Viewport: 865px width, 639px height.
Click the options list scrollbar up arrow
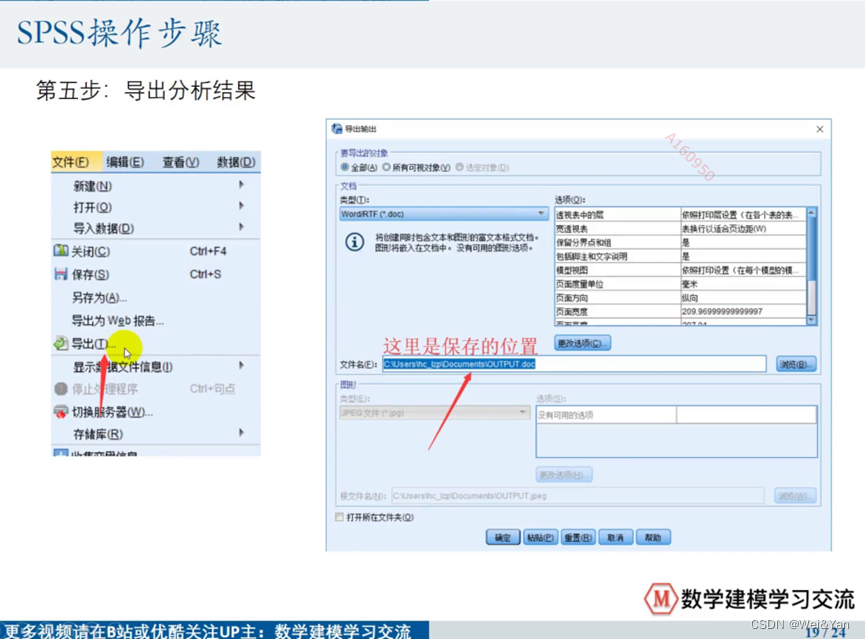pos(811,213)
